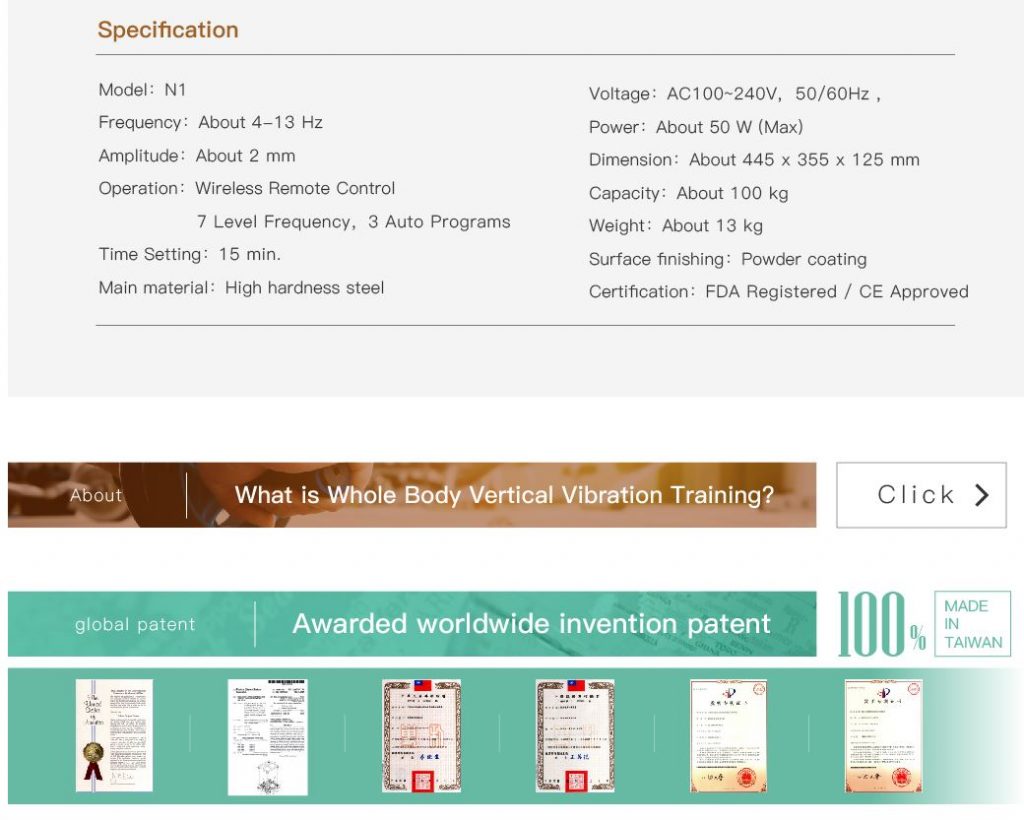Open What is Whole Body Vertical Vibration Training banner
The height and width of the screenshot is (820, 1024).
click(x=504, y=495)
